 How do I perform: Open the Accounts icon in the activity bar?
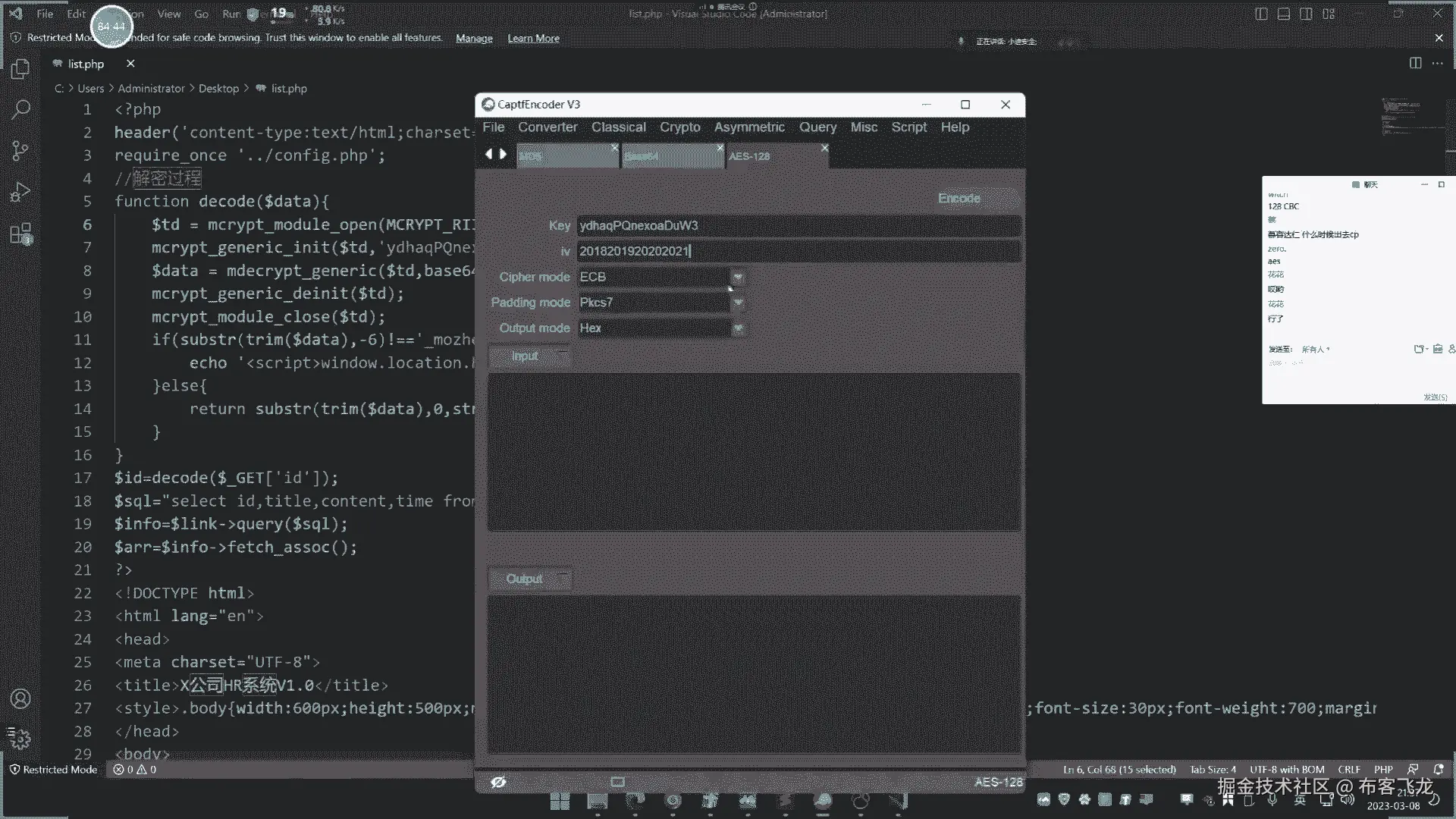coord(20,698)
